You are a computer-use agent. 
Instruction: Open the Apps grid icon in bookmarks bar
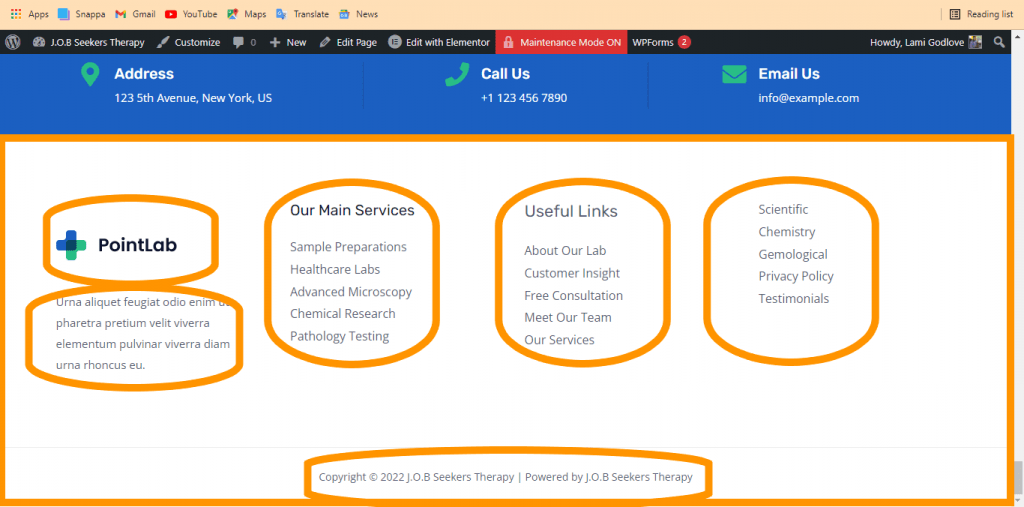pyautogui.click(x=15, y=14)
